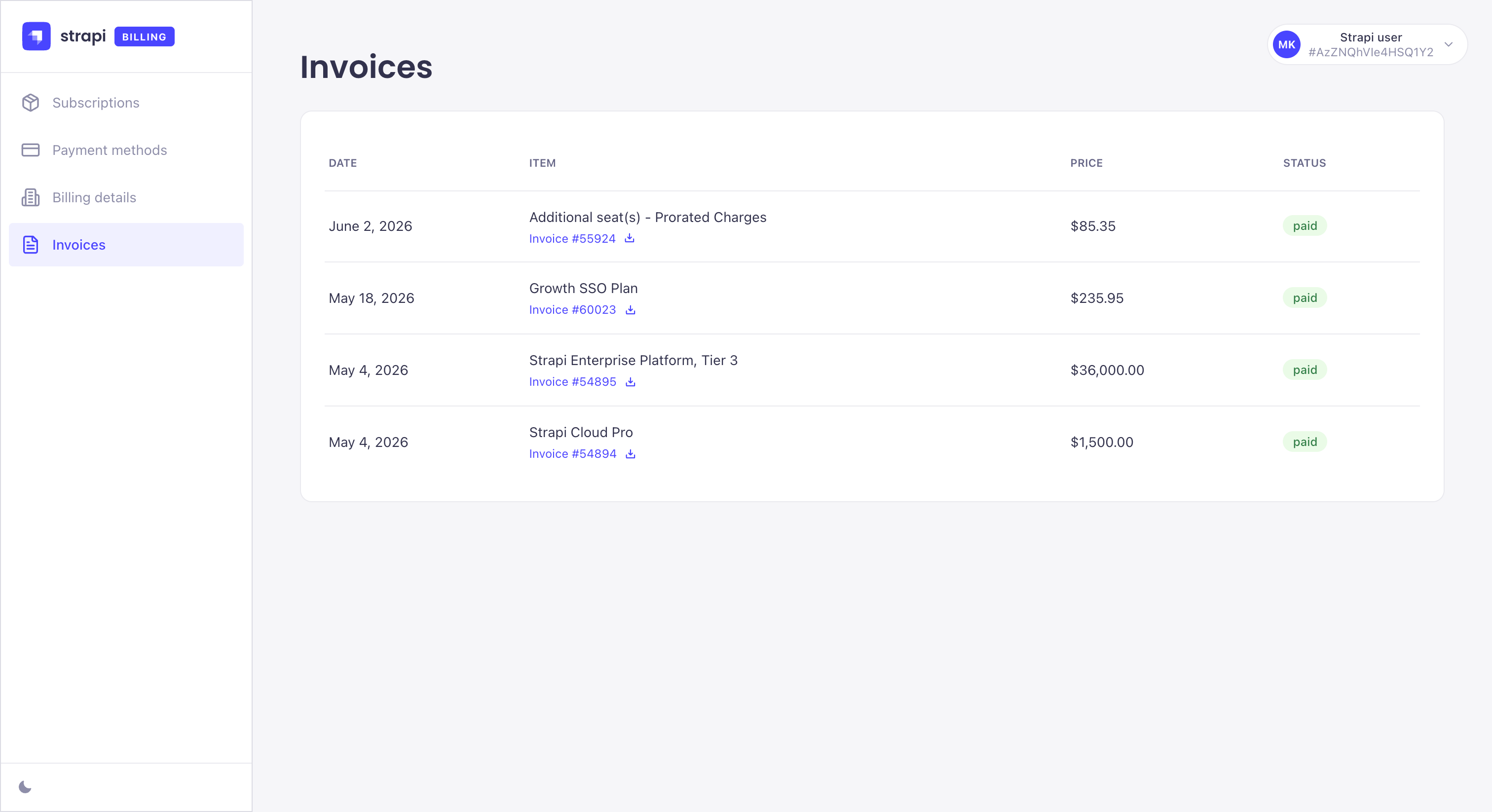Click paid badge for Enterprise Platform row

(1305, 369)
